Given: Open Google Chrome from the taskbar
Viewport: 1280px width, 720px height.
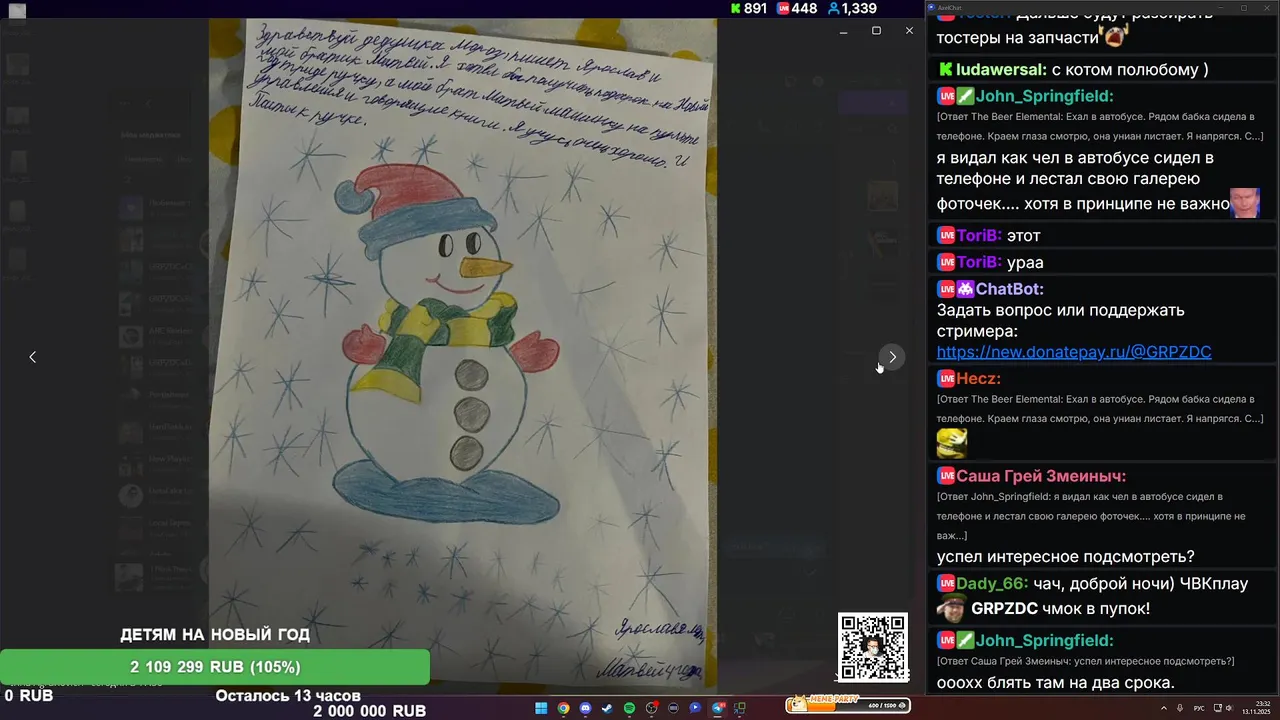Looking at the screenshot, I should click(563, 708).
